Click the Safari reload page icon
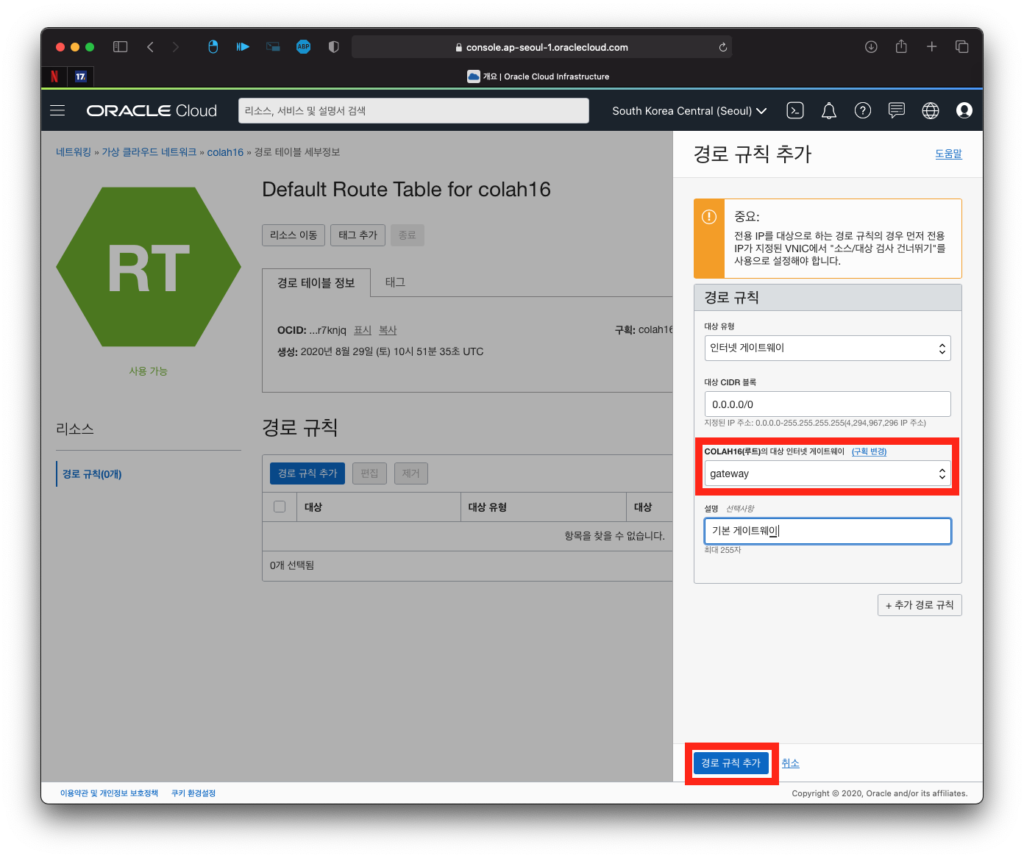1024x858 pixels. pos(722,47)
